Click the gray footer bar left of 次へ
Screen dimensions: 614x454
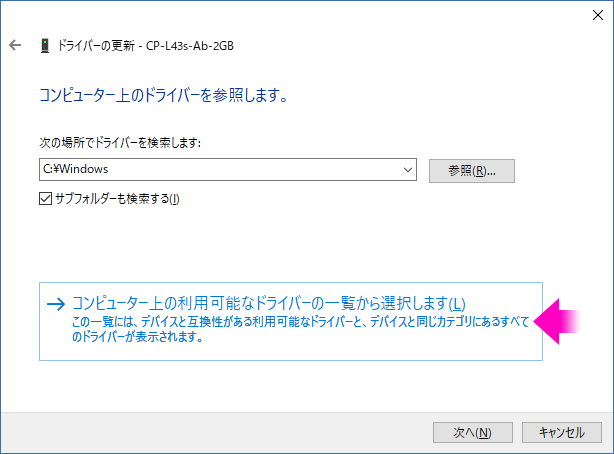215,432
